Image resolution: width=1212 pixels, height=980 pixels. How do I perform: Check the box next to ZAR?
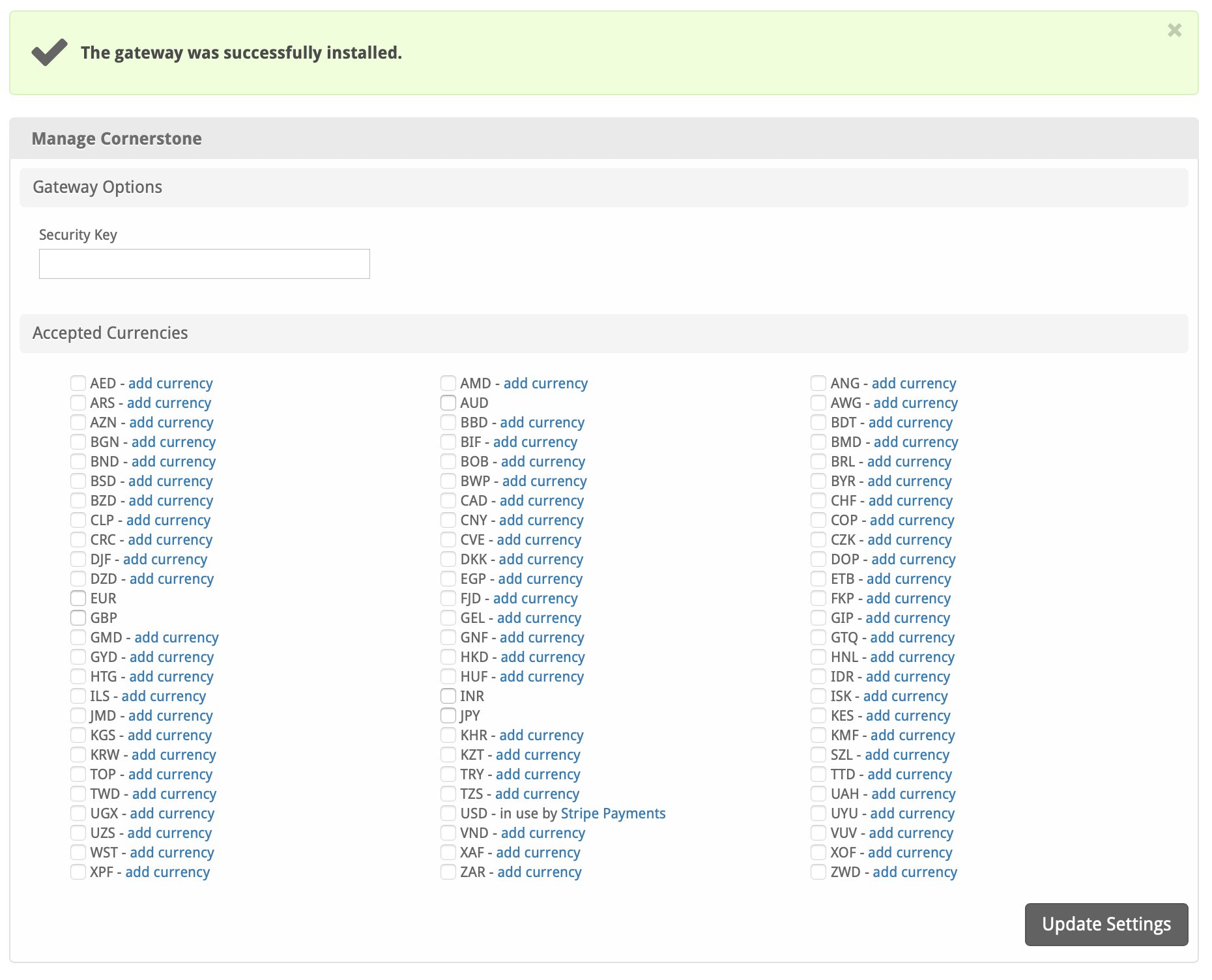point(448,872)
